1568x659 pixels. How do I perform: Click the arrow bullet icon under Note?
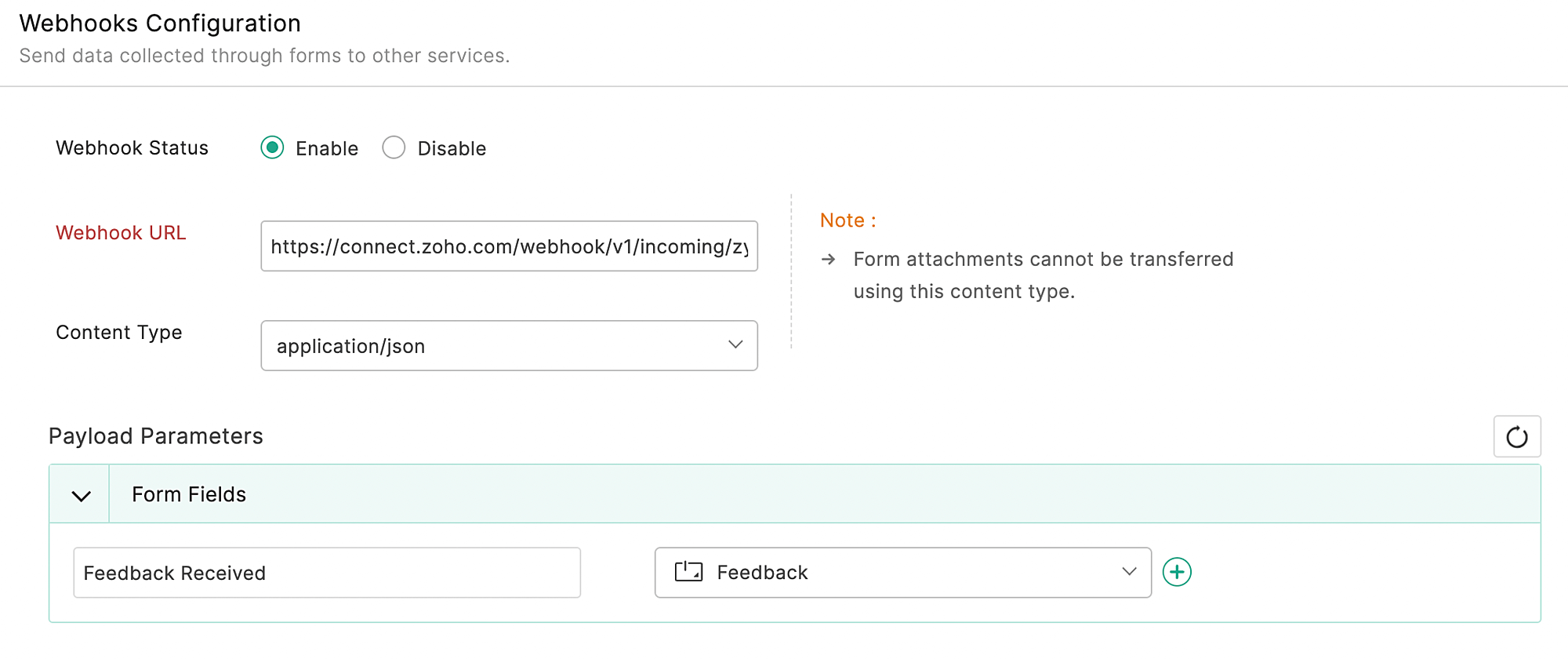click(x=828, y=260)
